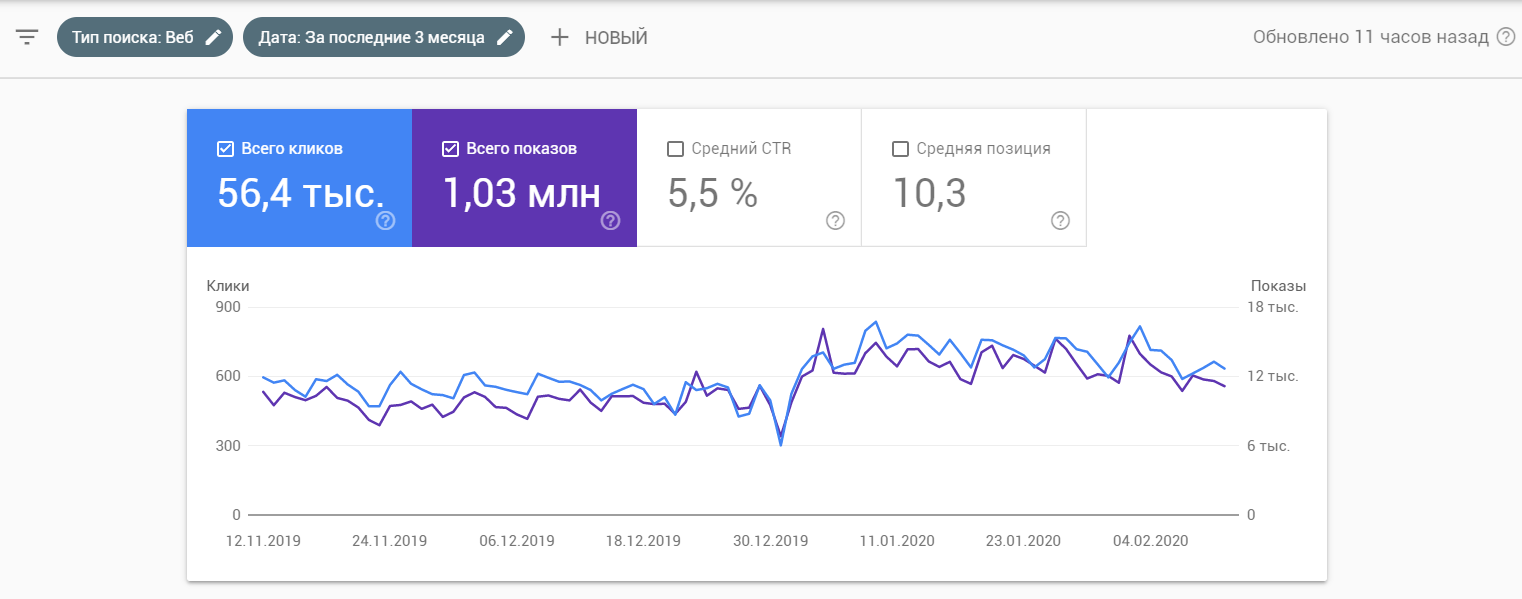Open help icon on average CTR card
1522x599 pixels.
click(x=836, y=221)
